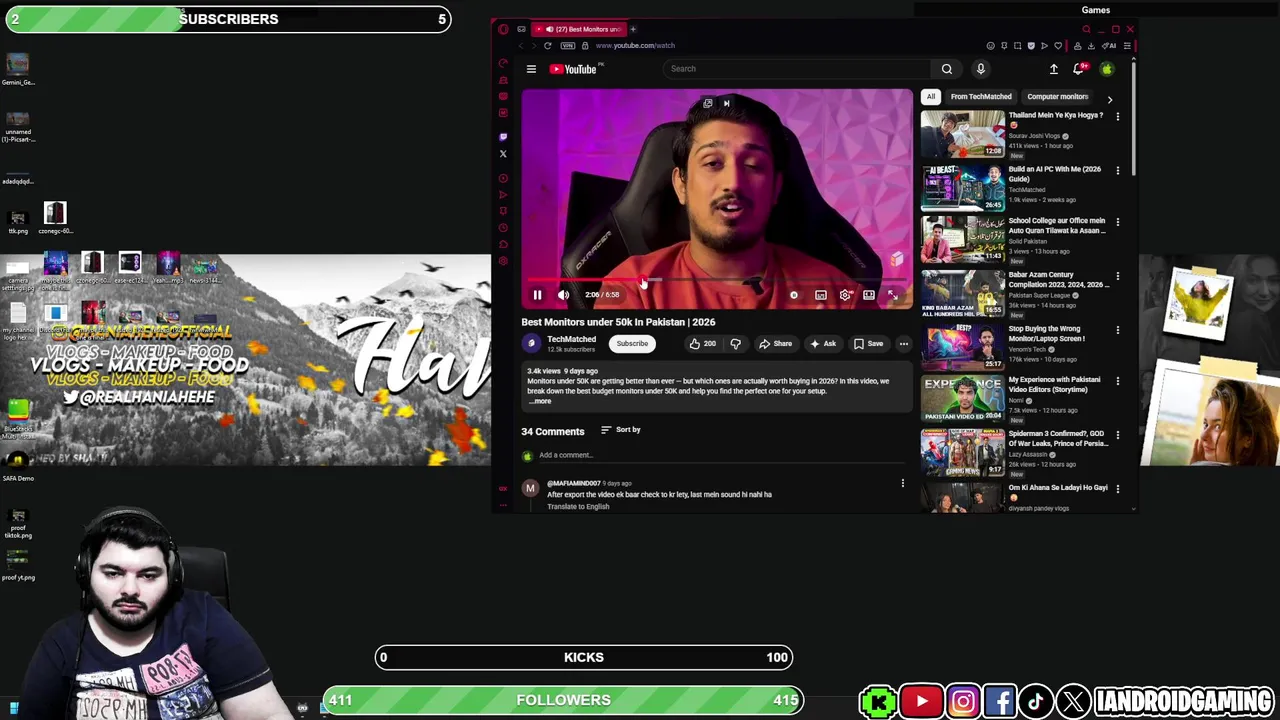
Task: Open the Sort by comments dropdown
Action: tap(620, 430)
